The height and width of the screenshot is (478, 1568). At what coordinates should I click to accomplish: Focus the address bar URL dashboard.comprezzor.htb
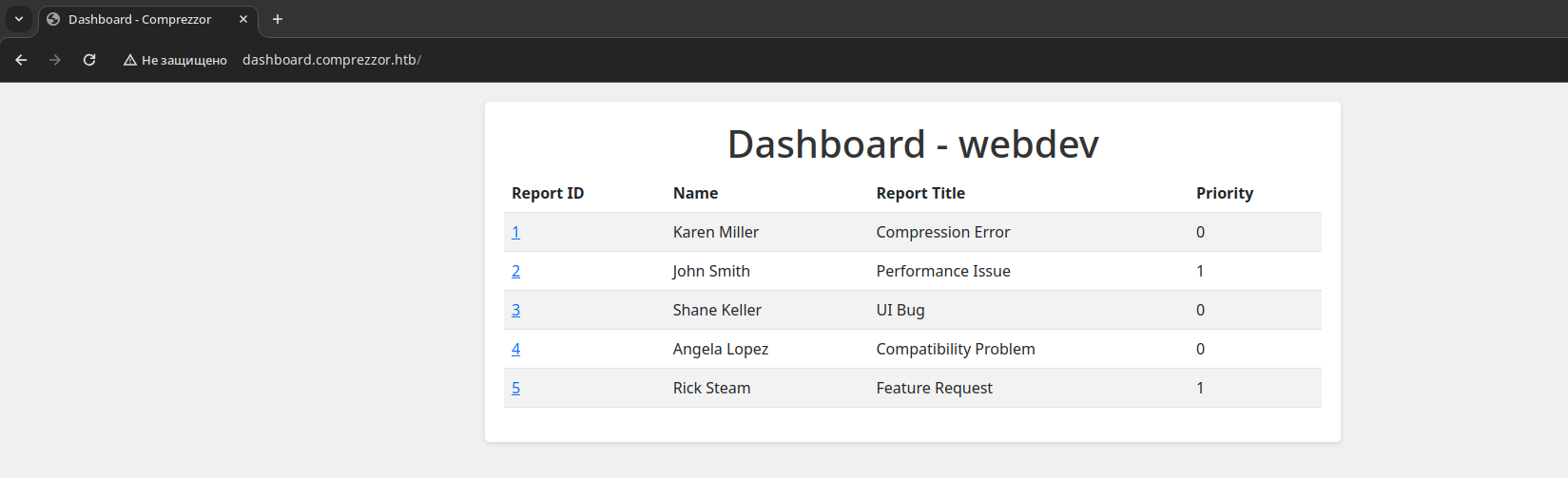[x=331, y=60]
